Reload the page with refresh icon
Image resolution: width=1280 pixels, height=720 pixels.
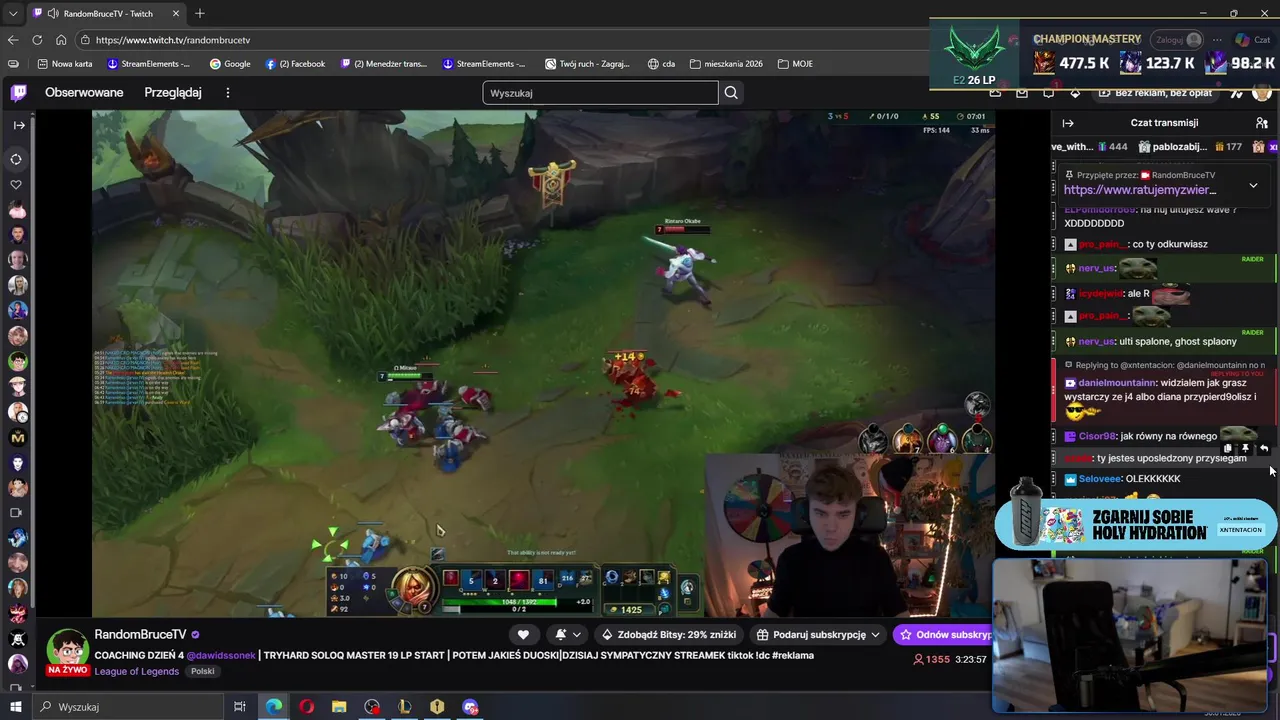(37, 40)
